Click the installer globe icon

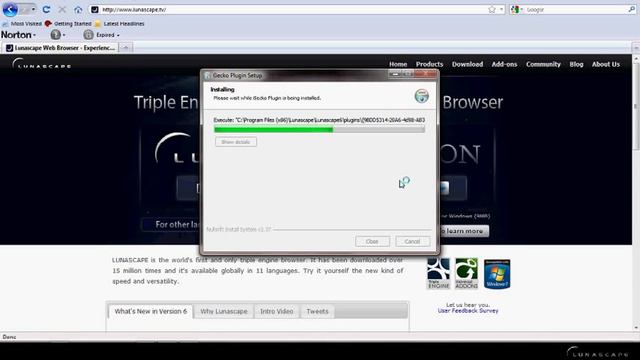pos(422,96)
